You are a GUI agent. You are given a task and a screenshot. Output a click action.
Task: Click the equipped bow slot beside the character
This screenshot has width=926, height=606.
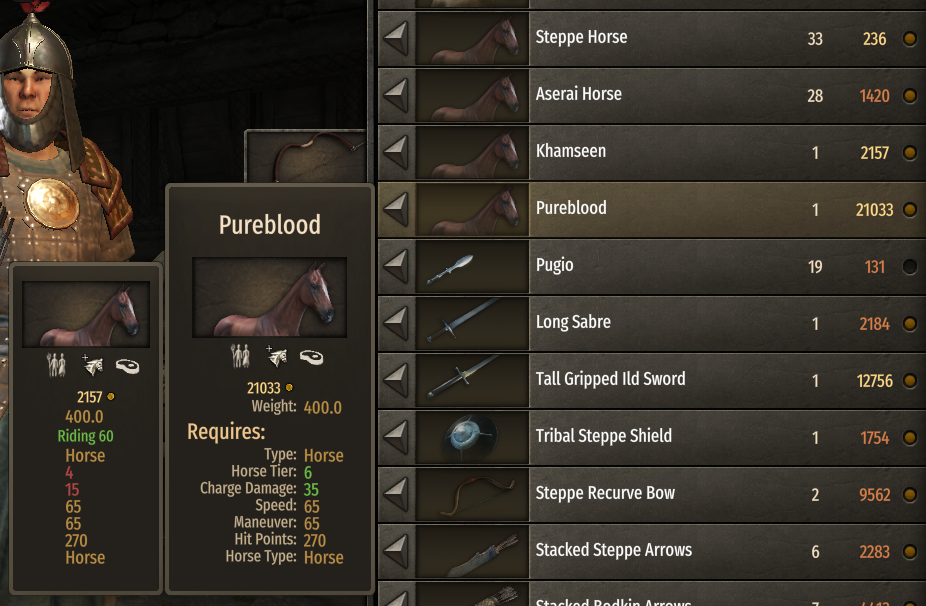click(x=305, y=157)
